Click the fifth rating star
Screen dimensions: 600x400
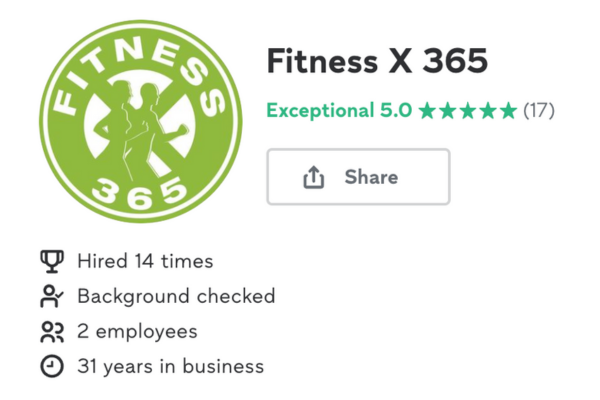508,110
